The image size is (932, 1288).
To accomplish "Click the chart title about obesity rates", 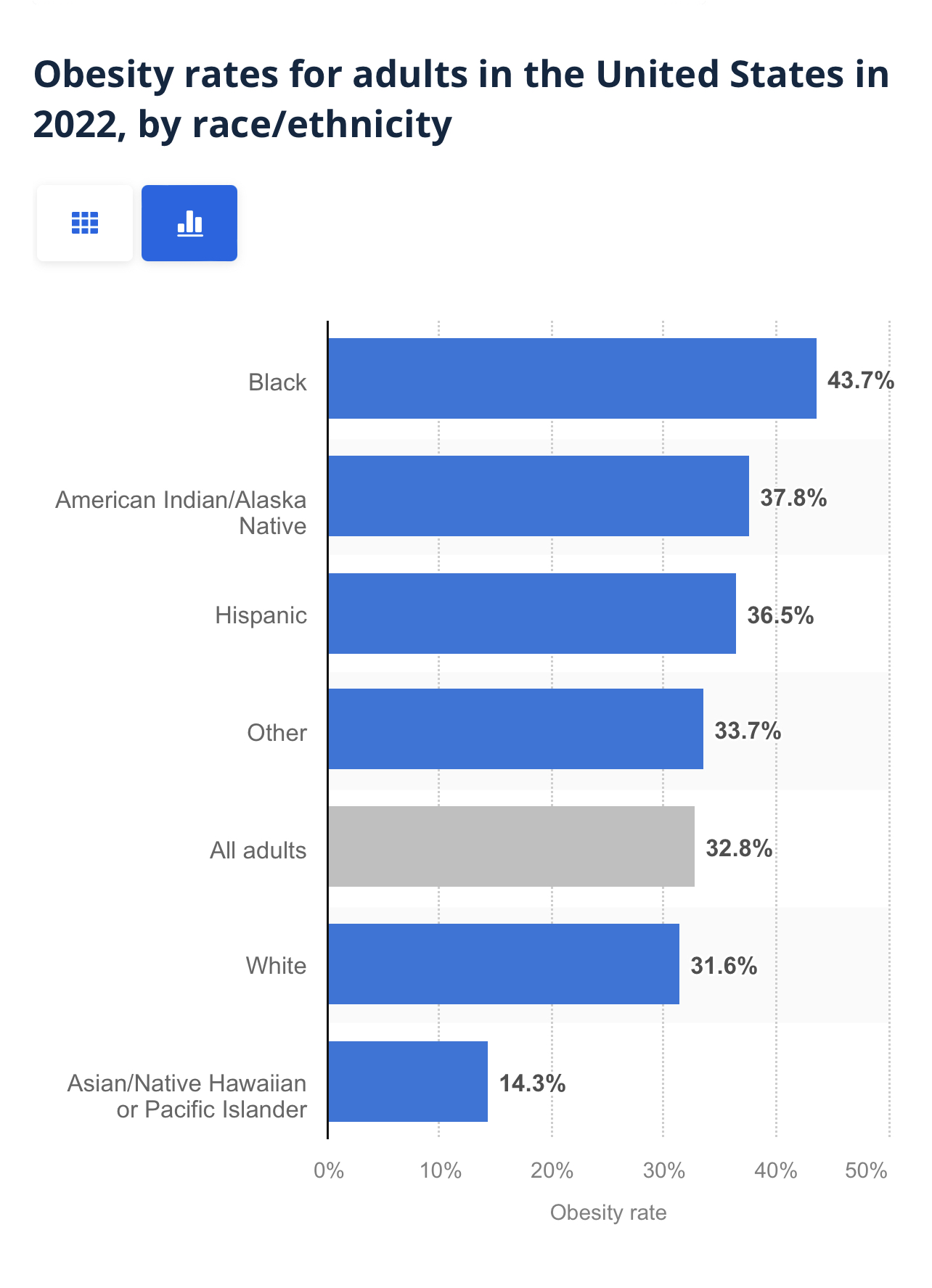I will point(461,99).
